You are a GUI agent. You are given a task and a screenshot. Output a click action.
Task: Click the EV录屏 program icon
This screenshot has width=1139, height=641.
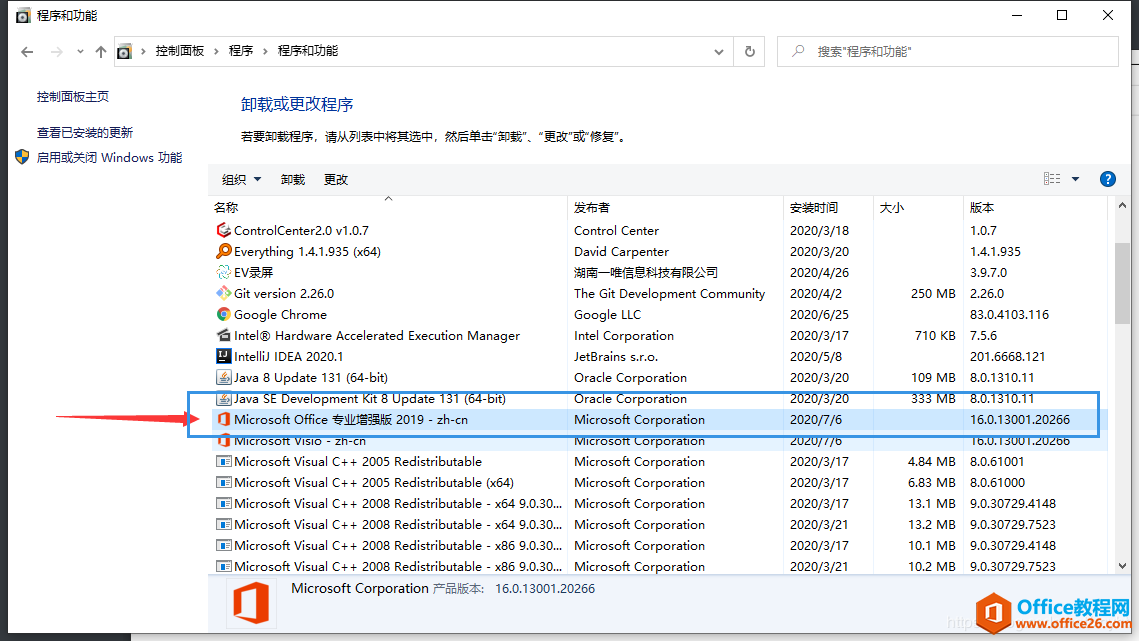point(224,273)
